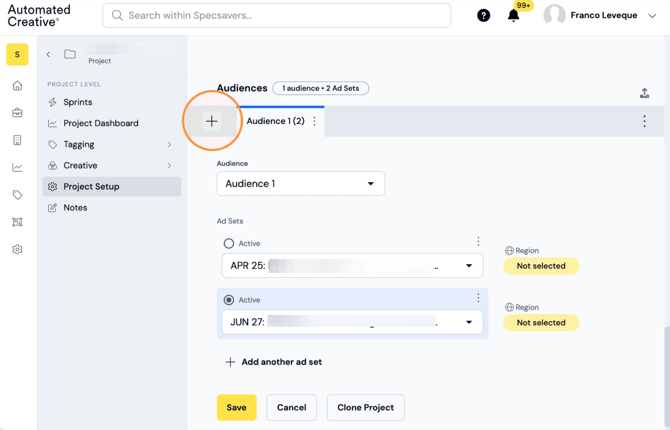Click the Search within Specsavers field
This screenshot has width=670, height=430.
(277, 15)
